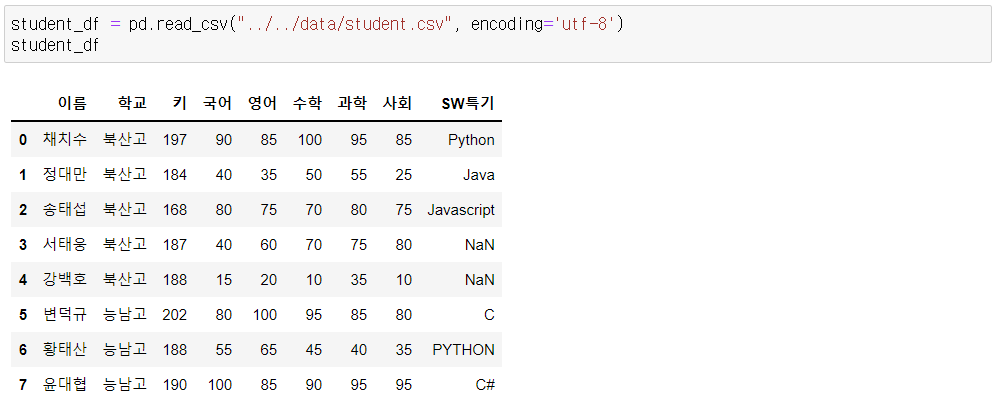Click the C# value in 윤대협's row
The image size is (1005, 415).
pos(485,384)
